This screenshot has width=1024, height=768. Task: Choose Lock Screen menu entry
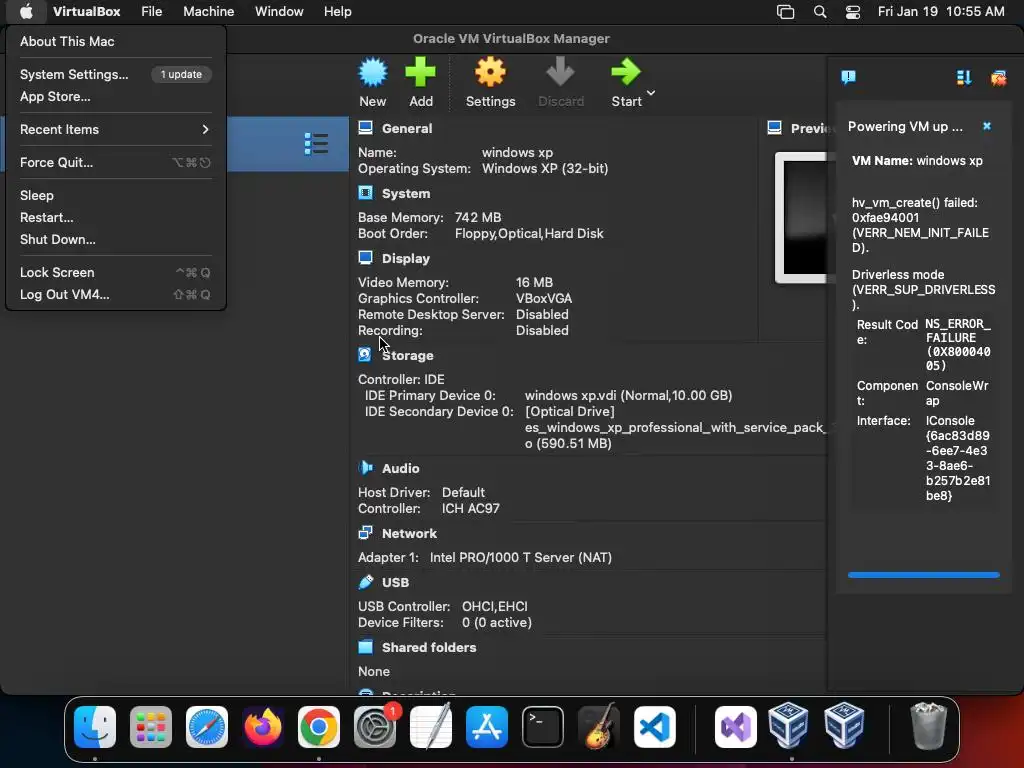[116, 272]
